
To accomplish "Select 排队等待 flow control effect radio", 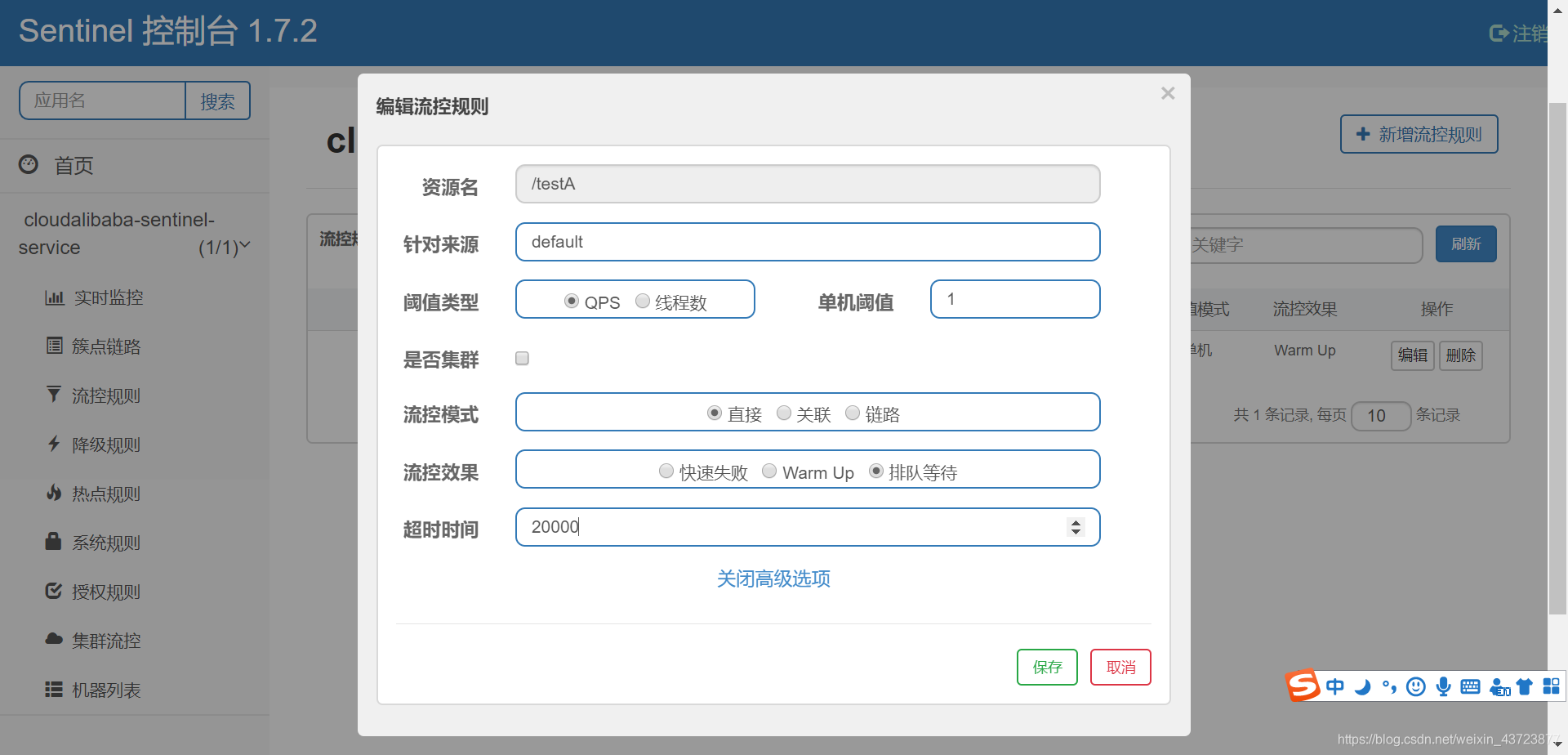I will [x=876, y=471].
